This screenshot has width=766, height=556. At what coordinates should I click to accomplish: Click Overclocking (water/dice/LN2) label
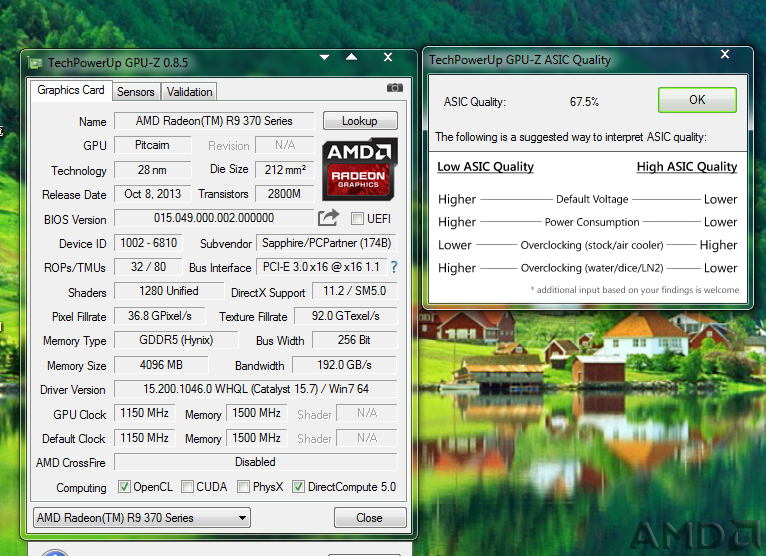pos(592,268)
